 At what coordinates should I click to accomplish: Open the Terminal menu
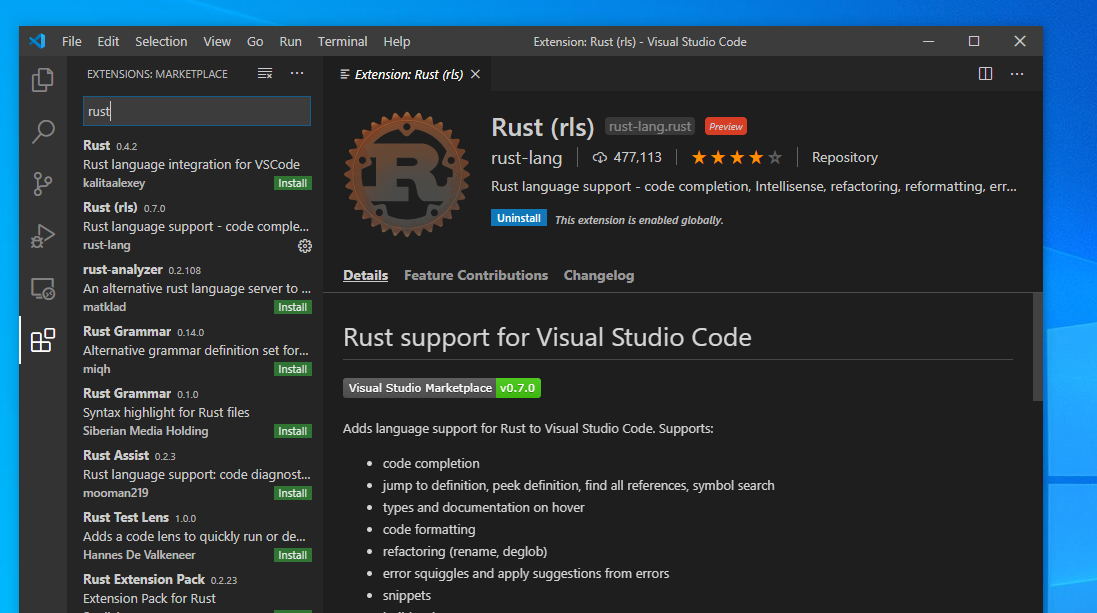342,41
